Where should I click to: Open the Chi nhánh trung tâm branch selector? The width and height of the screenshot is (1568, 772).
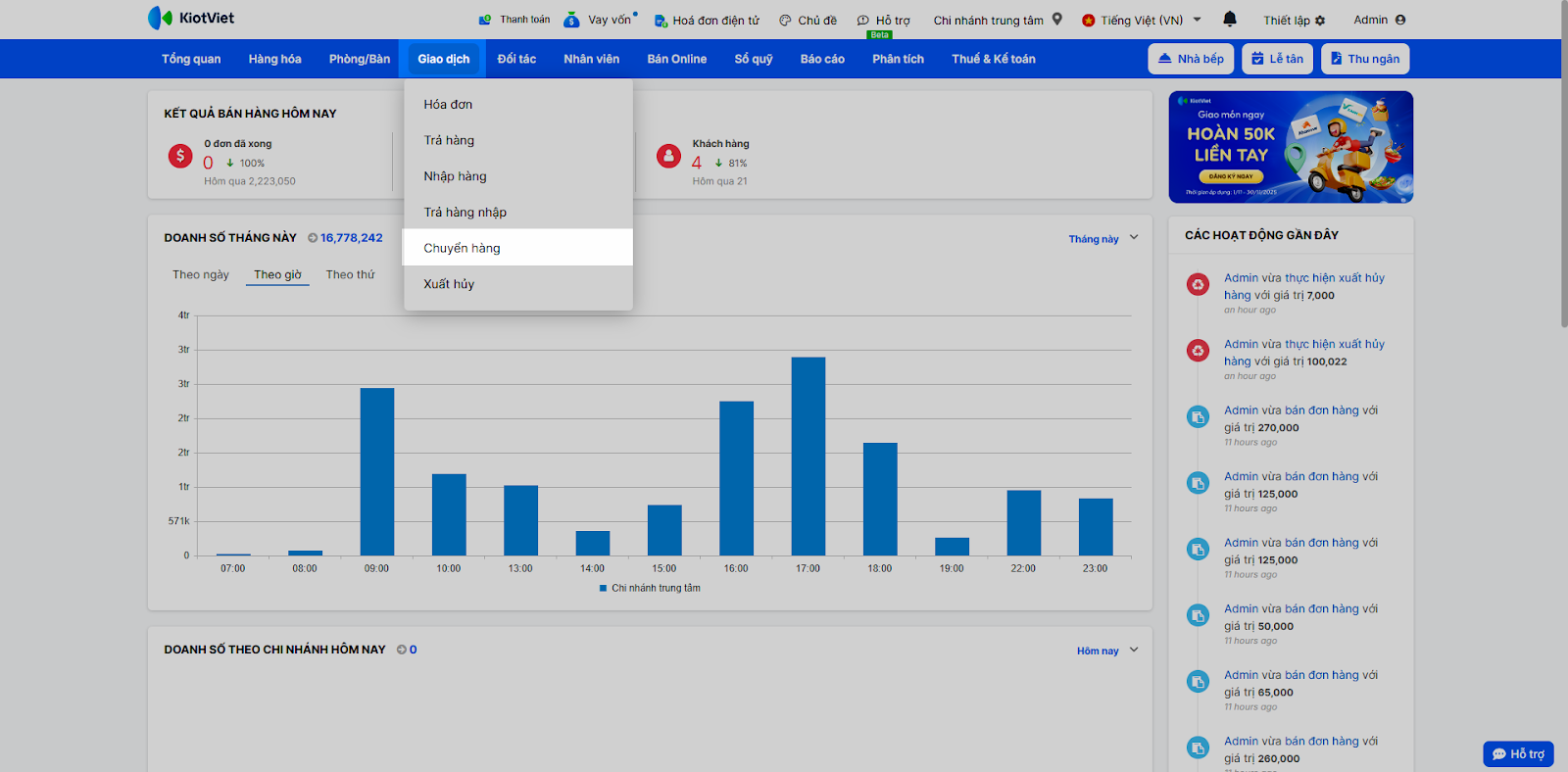tap(998, 20)
